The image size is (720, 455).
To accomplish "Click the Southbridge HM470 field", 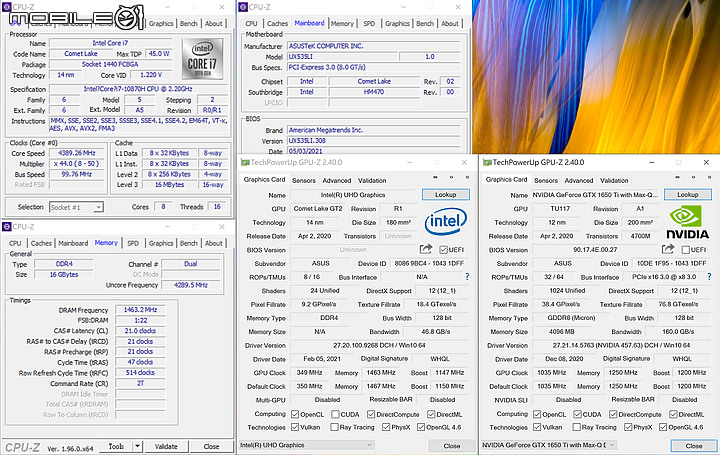I will pos(374,92).
